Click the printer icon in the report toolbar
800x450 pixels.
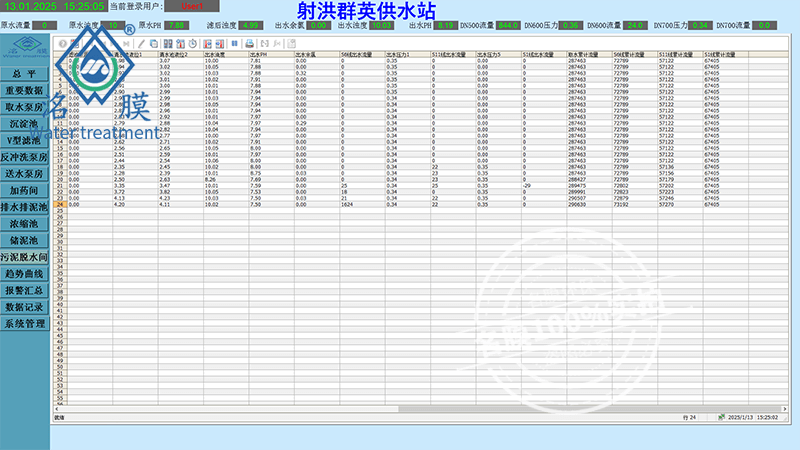pyautogui.click(x=250, y=44)
